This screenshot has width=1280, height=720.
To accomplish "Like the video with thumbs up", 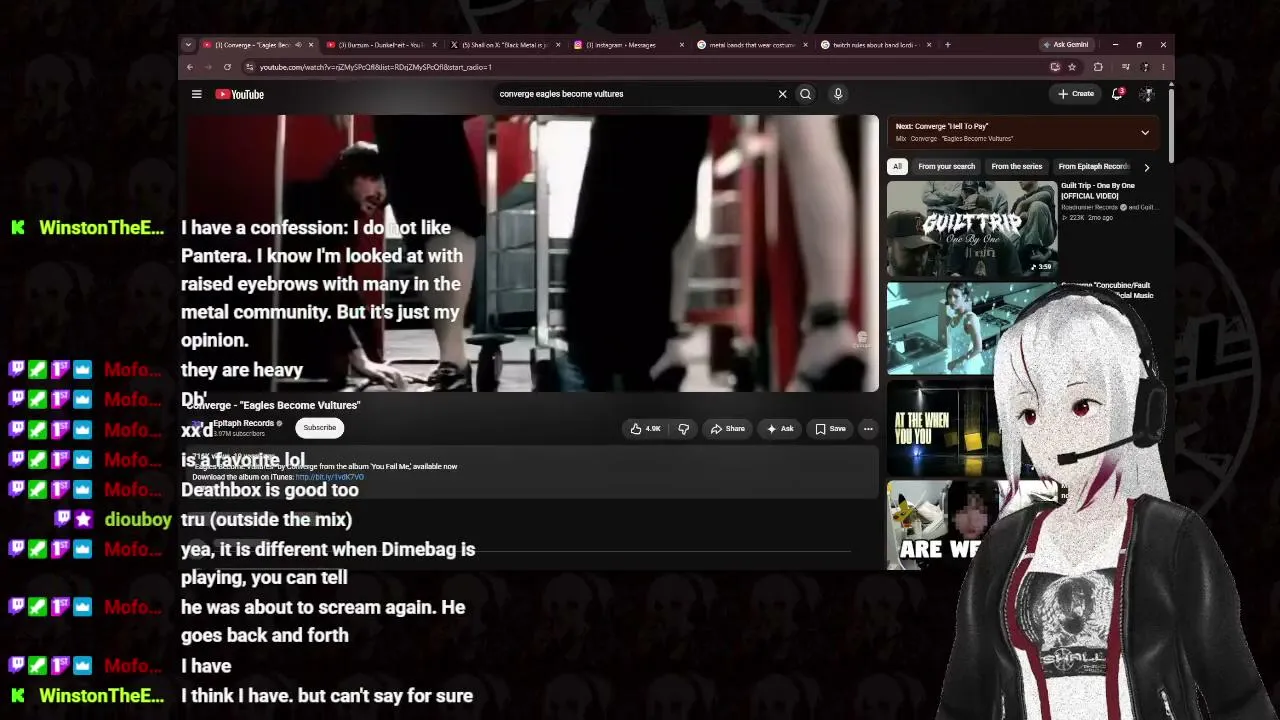I will tap(645, 429).
